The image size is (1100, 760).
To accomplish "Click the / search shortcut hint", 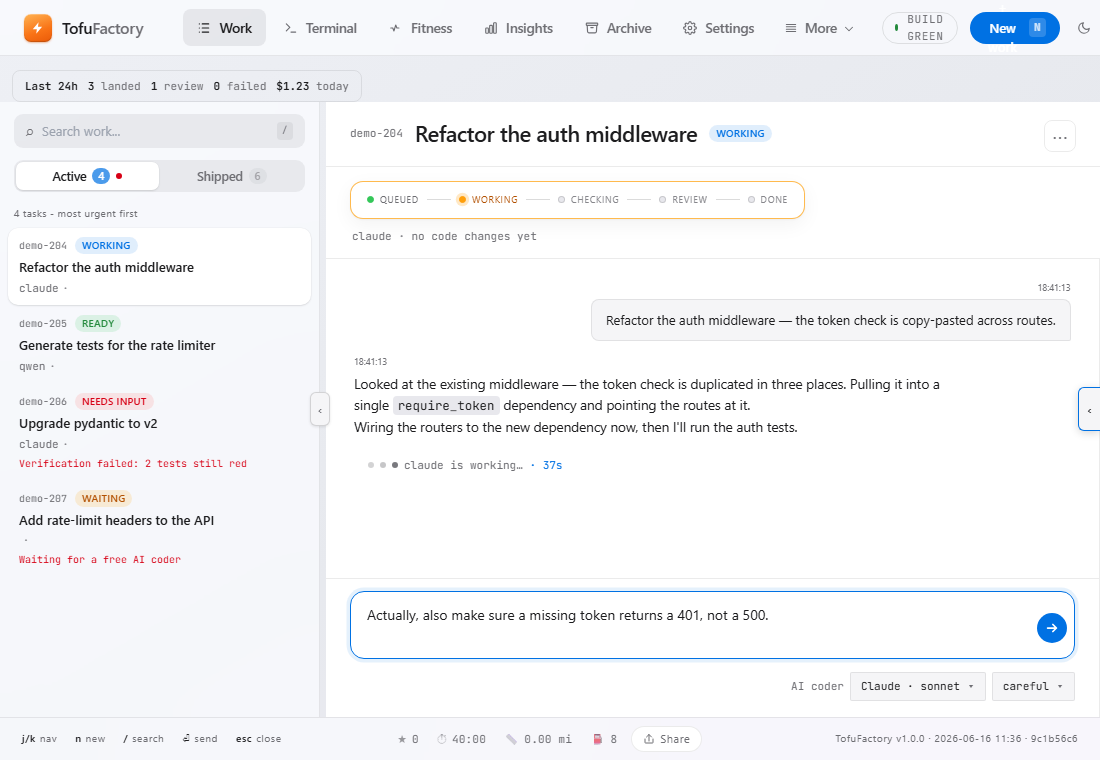I will [x=143, y=739].
